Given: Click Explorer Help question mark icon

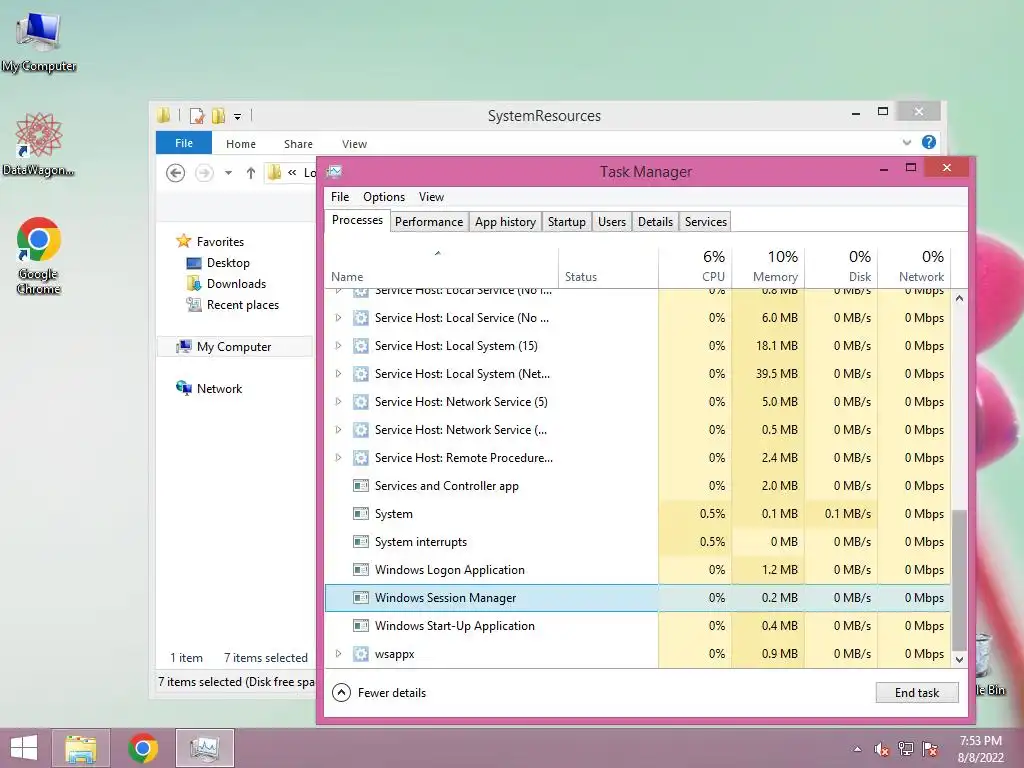Looking at the screenshot, I should [x=929, y=142].
